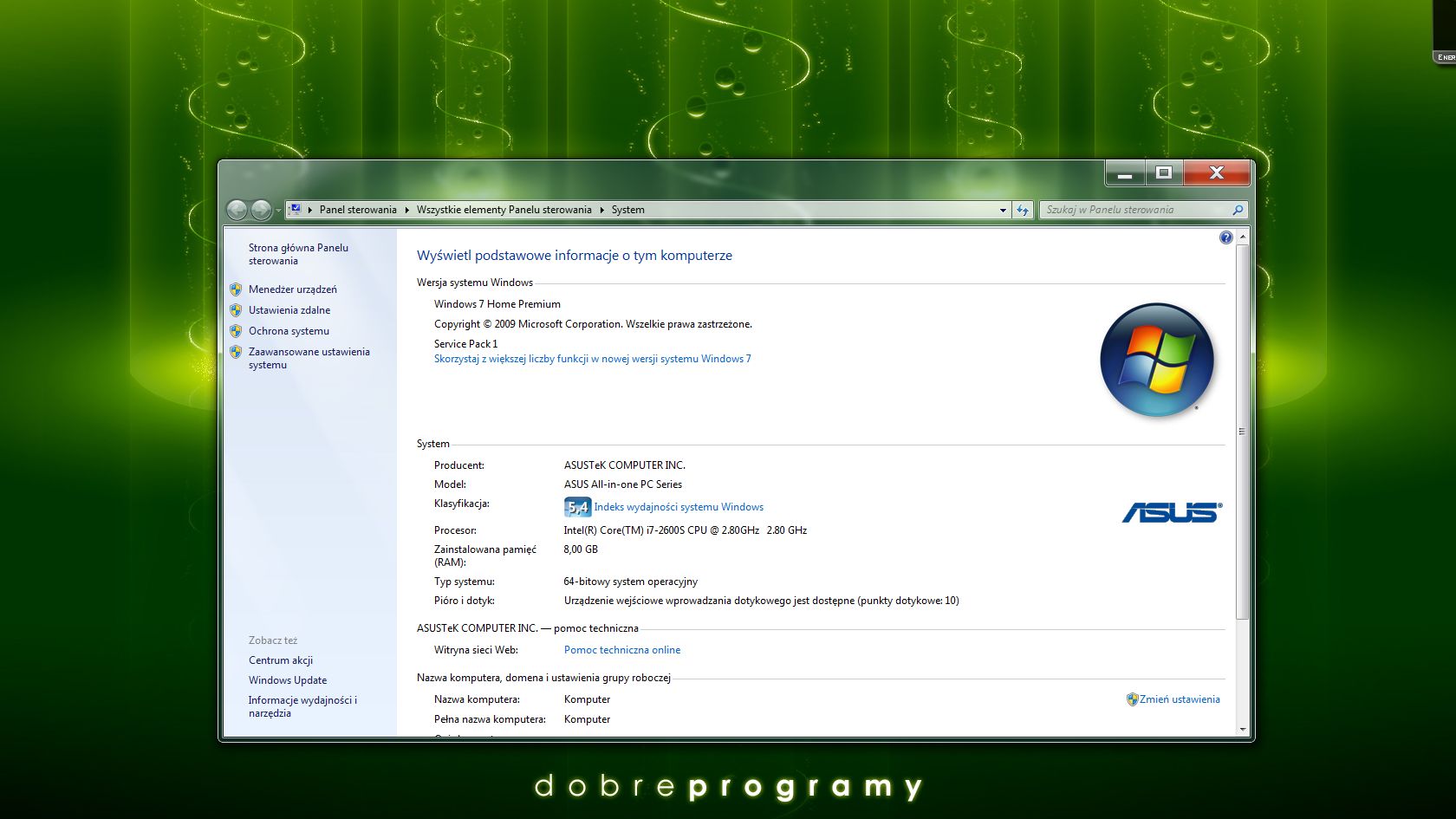
Task: Follow the Skorzystaj z większej liczby funkcji link
Action: click(x=593, y=359)
